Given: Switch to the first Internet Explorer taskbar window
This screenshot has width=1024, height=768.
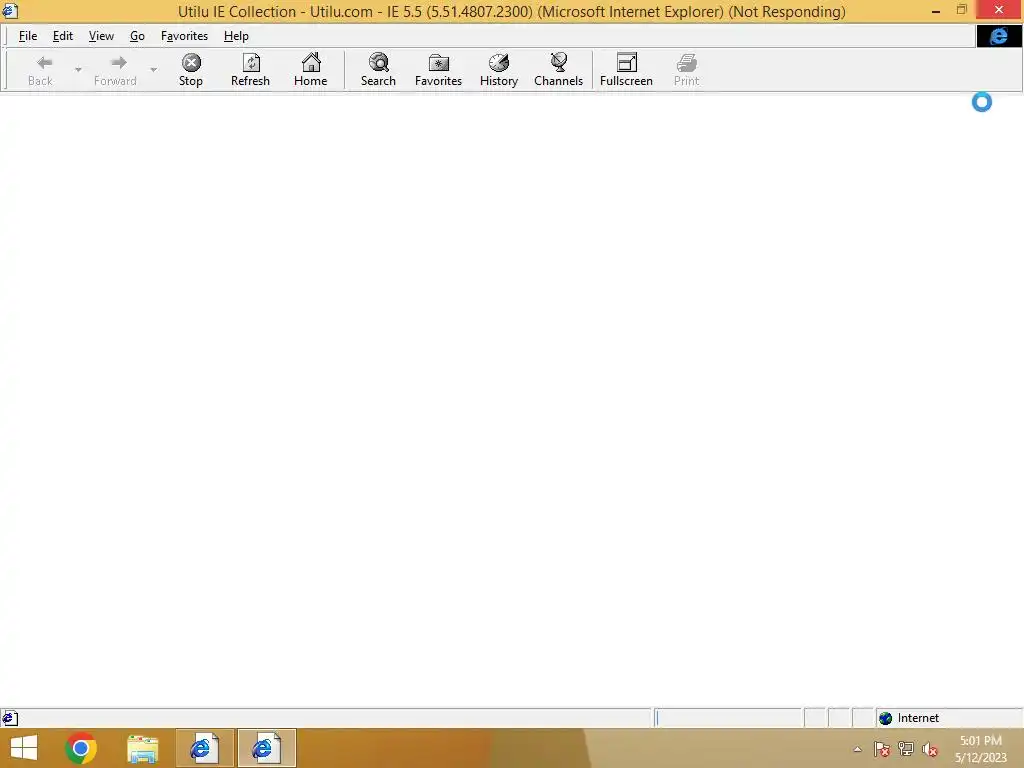Looking at the screenshot, I should click(x=204, y=748).
